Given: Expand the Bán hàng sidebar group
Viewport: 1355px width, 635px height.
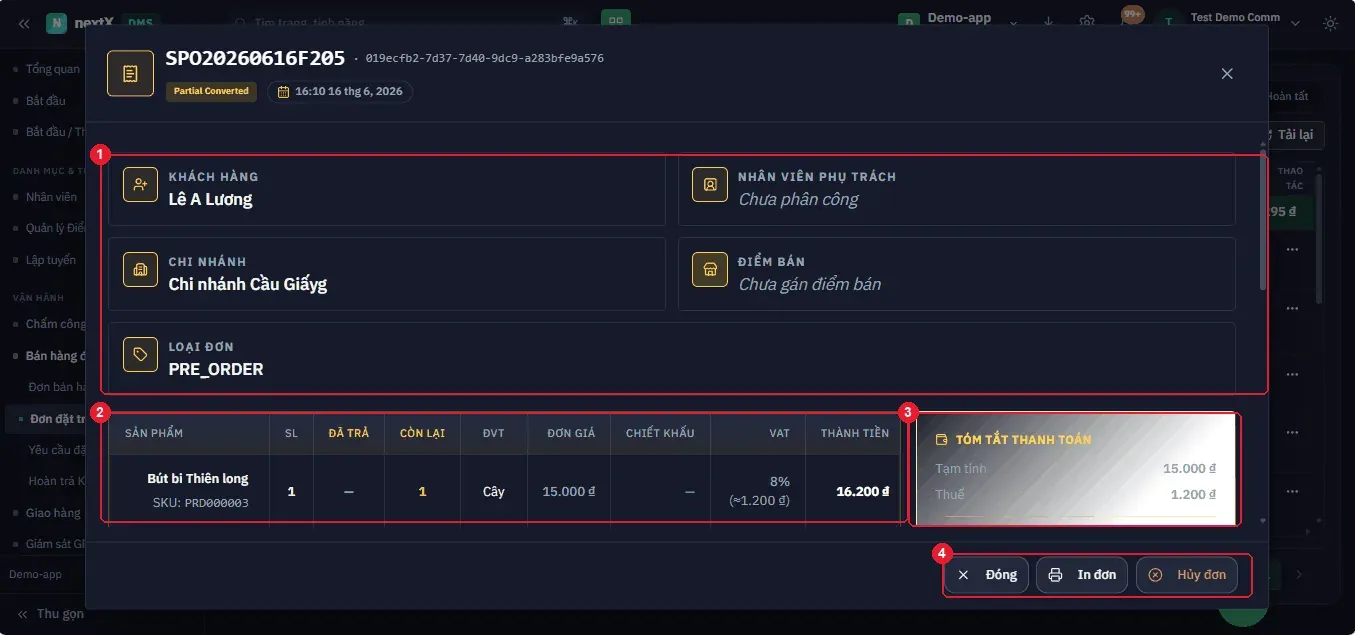Looking at the screenshot, I should click(x=55, y=356).
